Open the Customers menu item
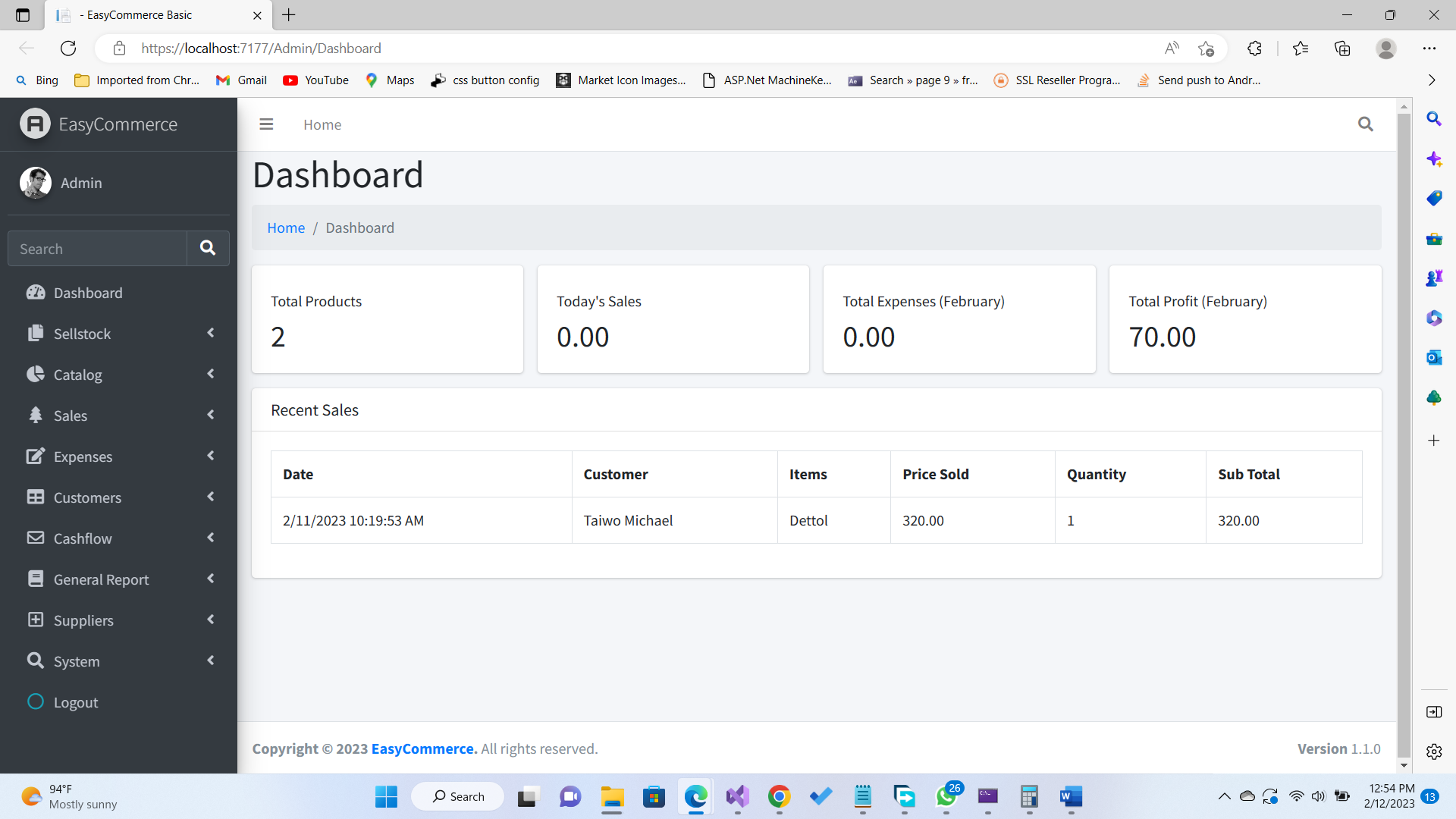 click(x=87, y=497)
